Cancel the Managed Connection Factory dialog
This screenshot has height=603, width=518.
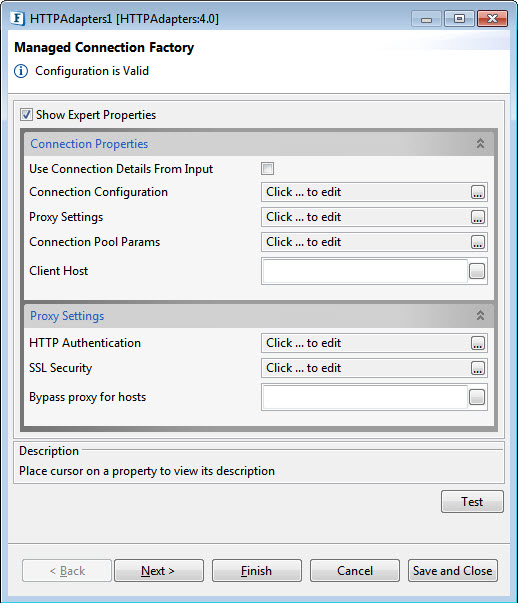point(355,571)
